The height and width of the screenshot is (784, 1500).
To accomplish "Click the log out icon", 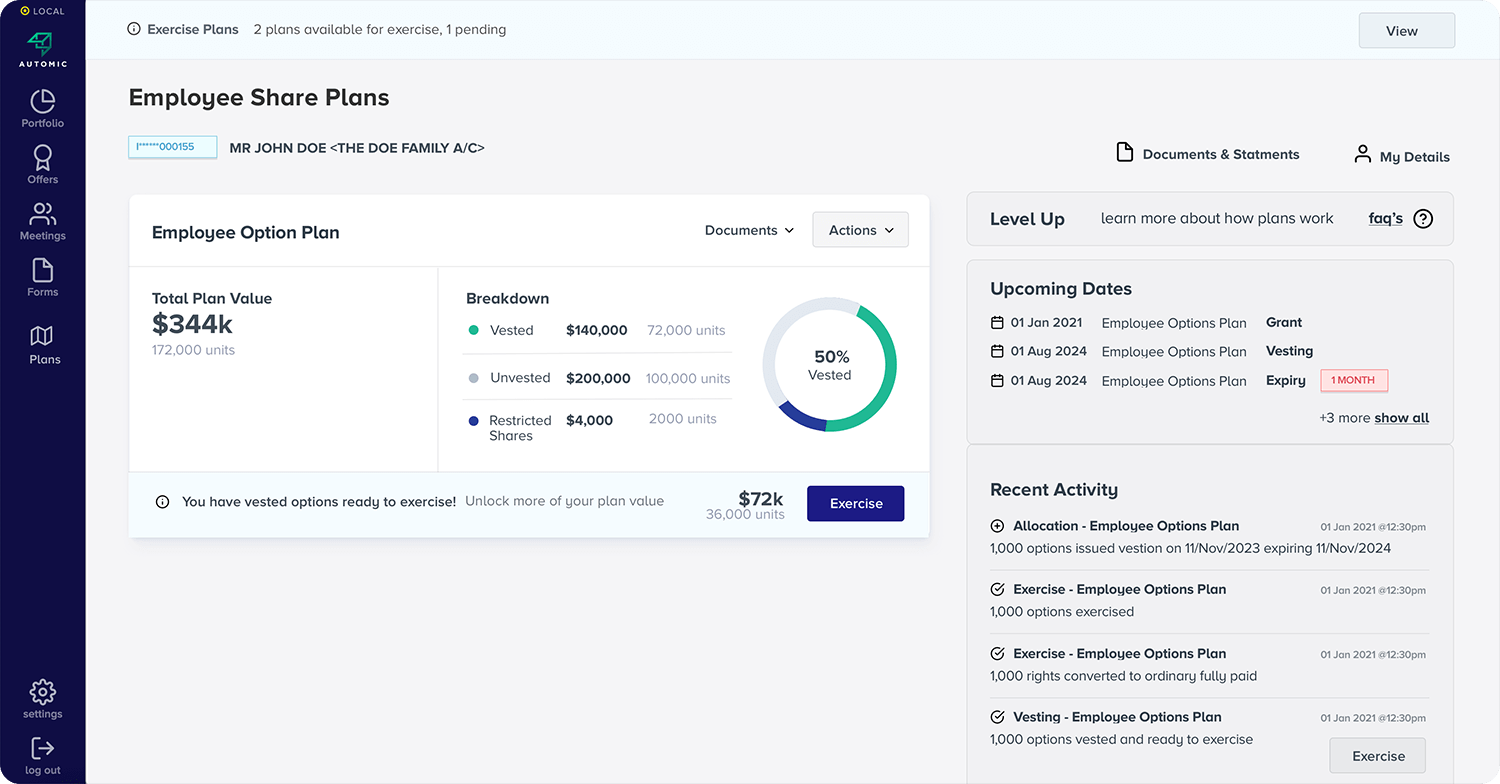I will click(x=42, y=749).
